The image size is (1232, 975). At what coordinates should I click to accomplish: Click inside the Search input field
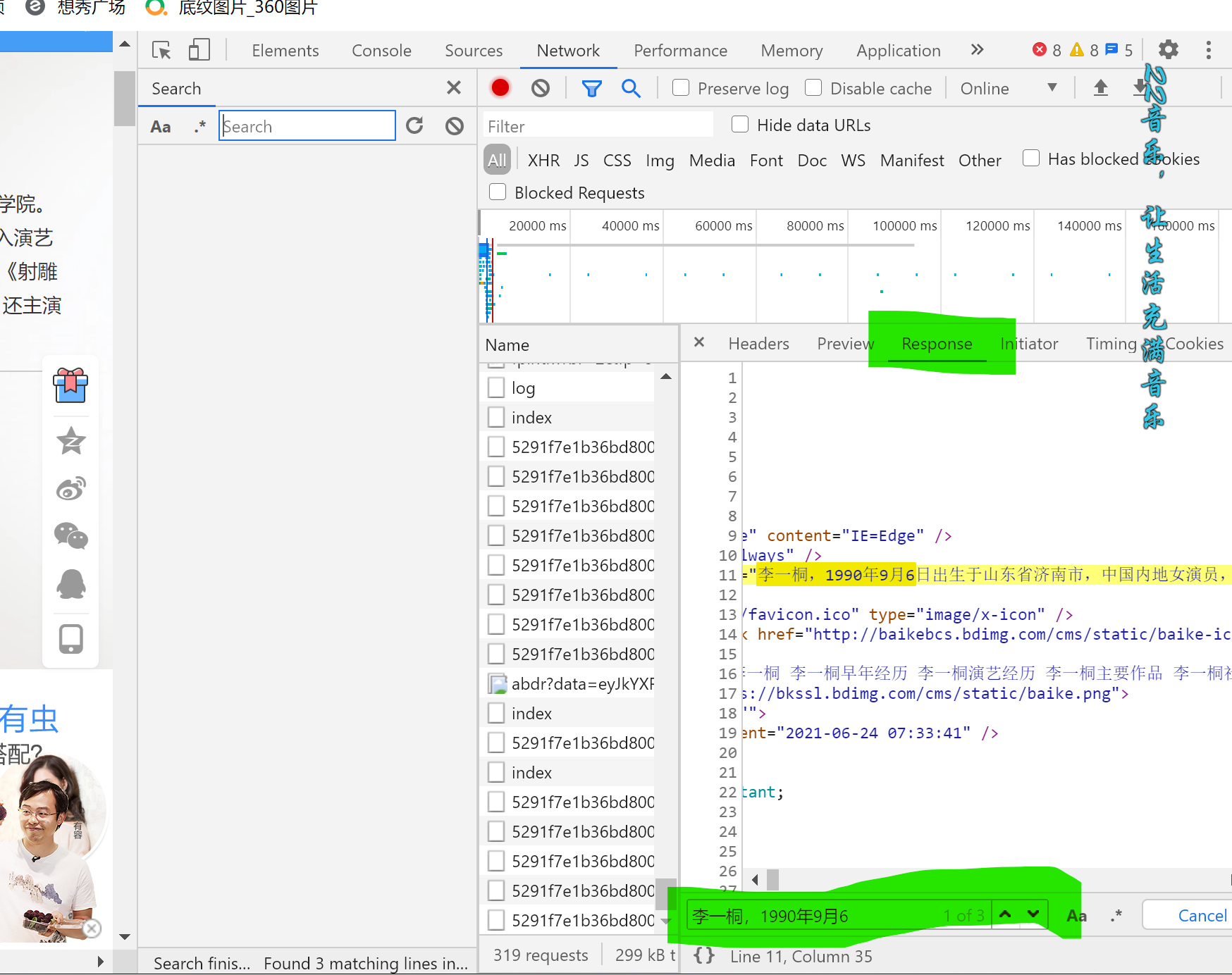tap(307, 125)
